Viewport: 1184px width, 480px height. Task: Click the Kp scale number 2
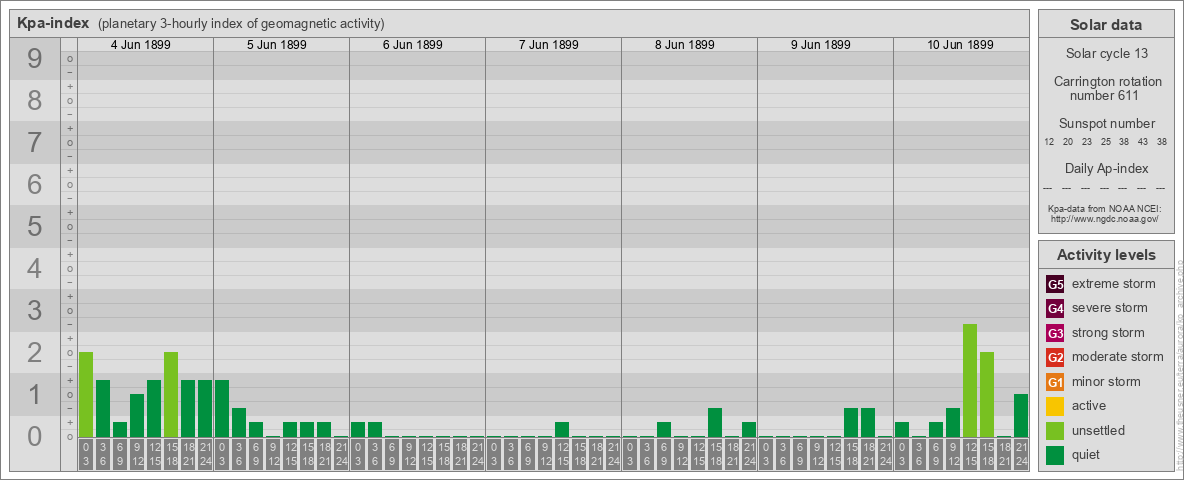pos(35,352)
